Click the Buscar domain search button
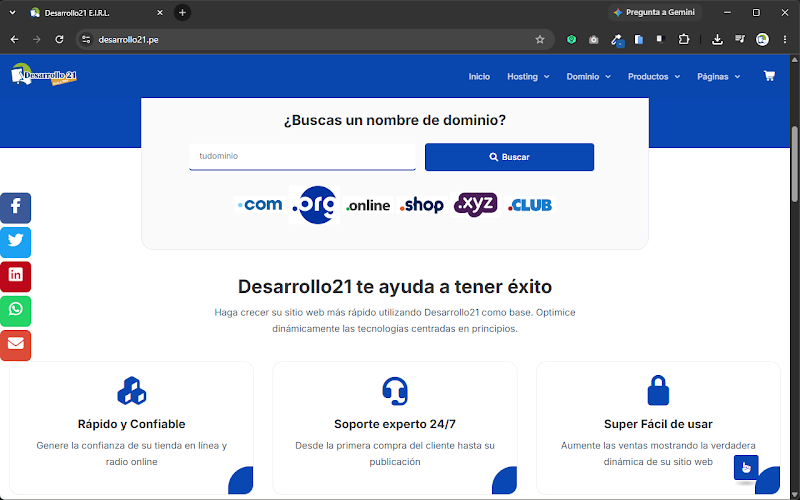Screen dimensions: 800x500 [509, 157]
